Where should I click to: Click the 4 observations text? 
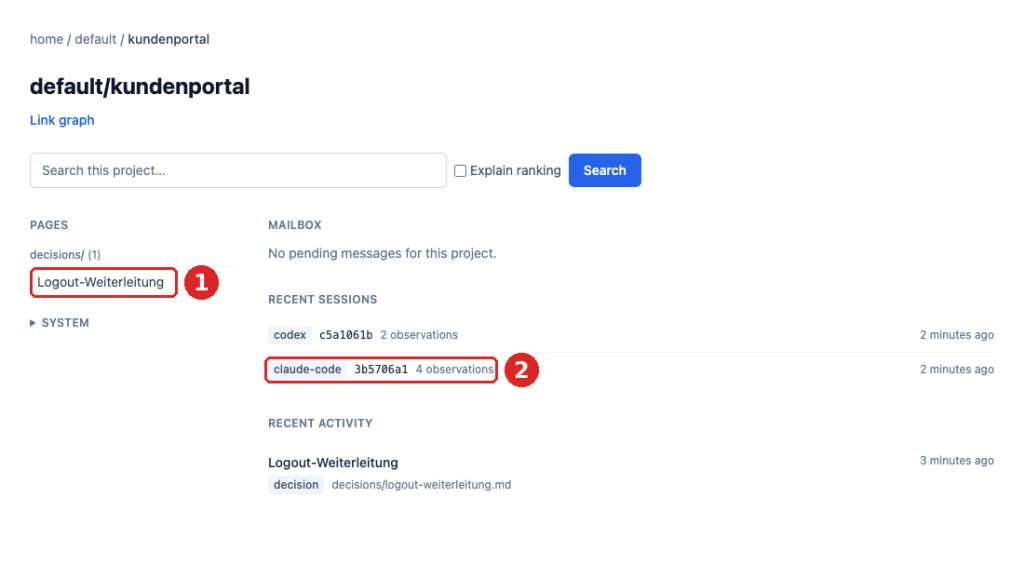(x=455, y=370)
